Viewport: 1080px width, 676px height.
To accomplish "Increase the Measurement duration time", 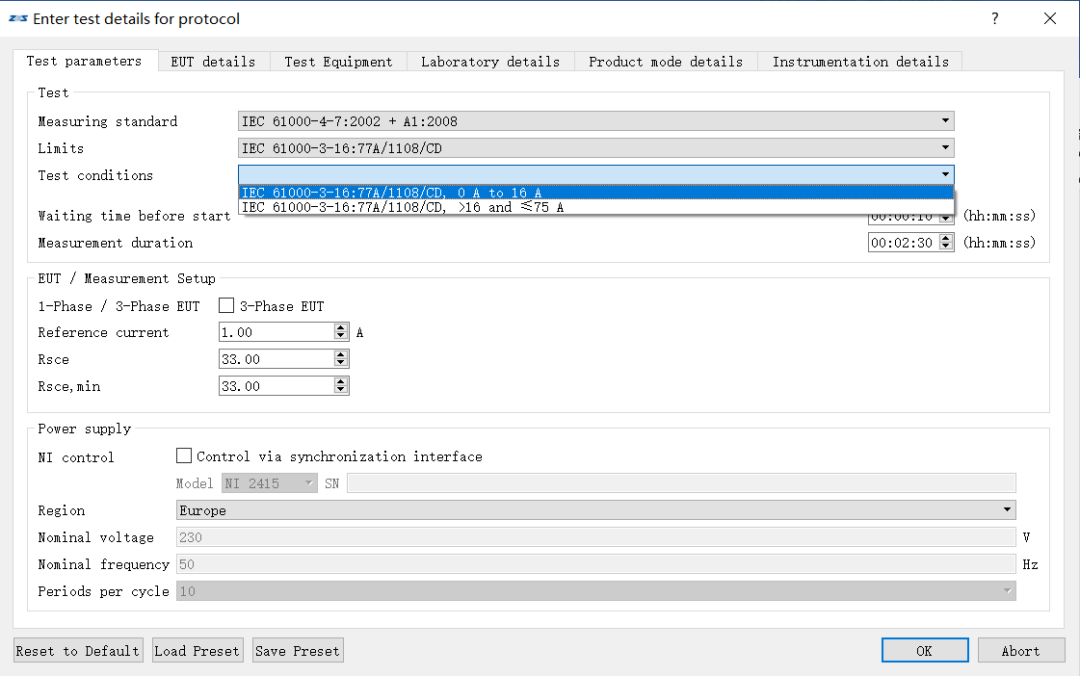I will tap(946, 238).
